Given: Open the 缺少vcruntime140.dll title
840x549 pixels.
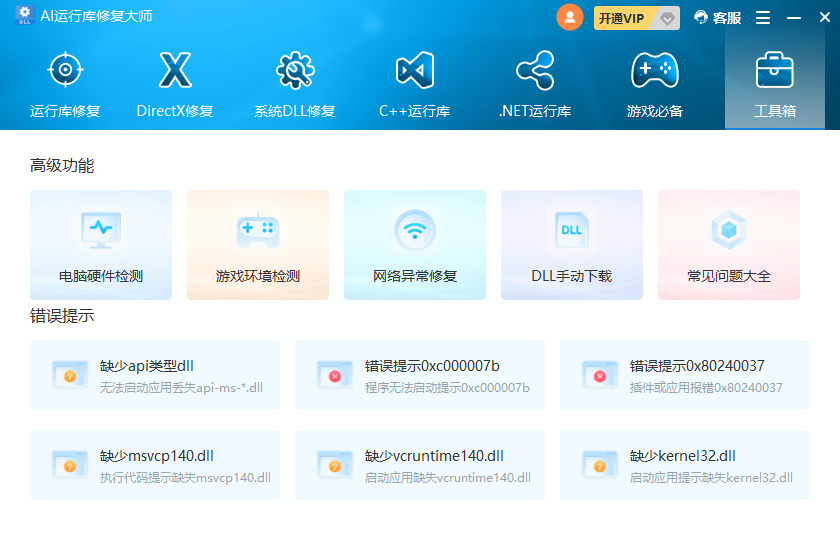Looking at the screenshot, I should (434, 456).
